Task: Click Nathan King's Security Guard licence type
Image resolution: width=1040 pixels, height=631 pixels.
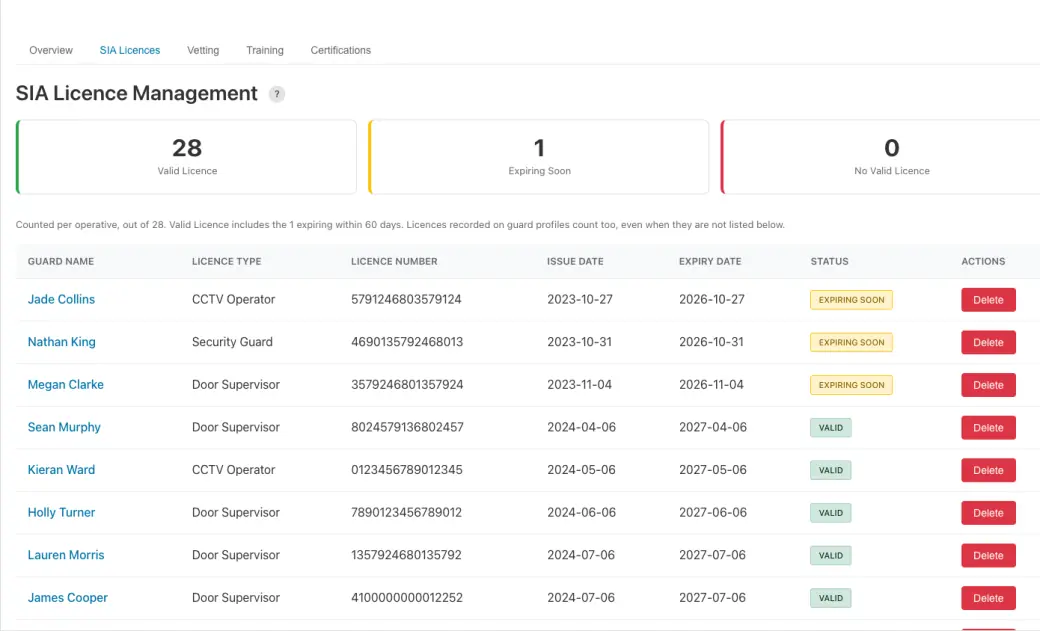Action: pos(232,342)
